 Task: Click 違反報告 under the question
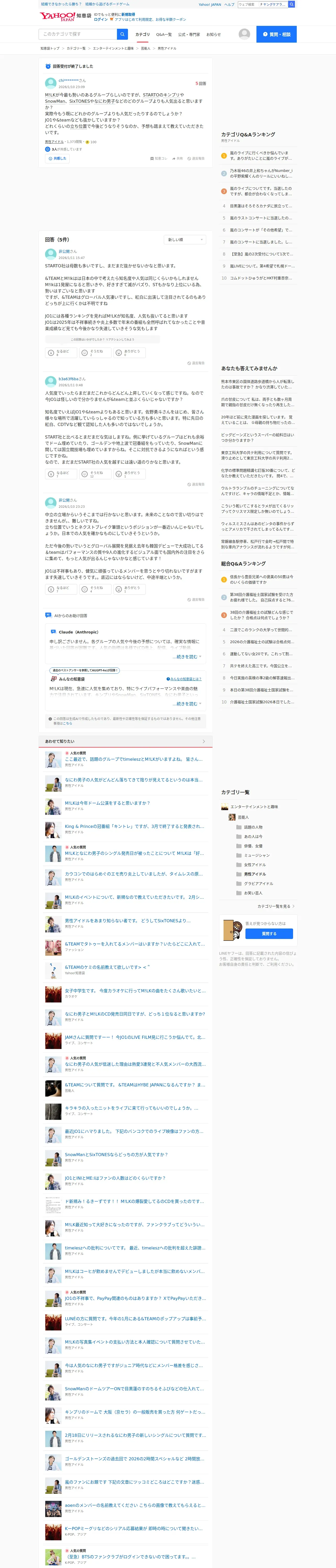pos(196,158)
